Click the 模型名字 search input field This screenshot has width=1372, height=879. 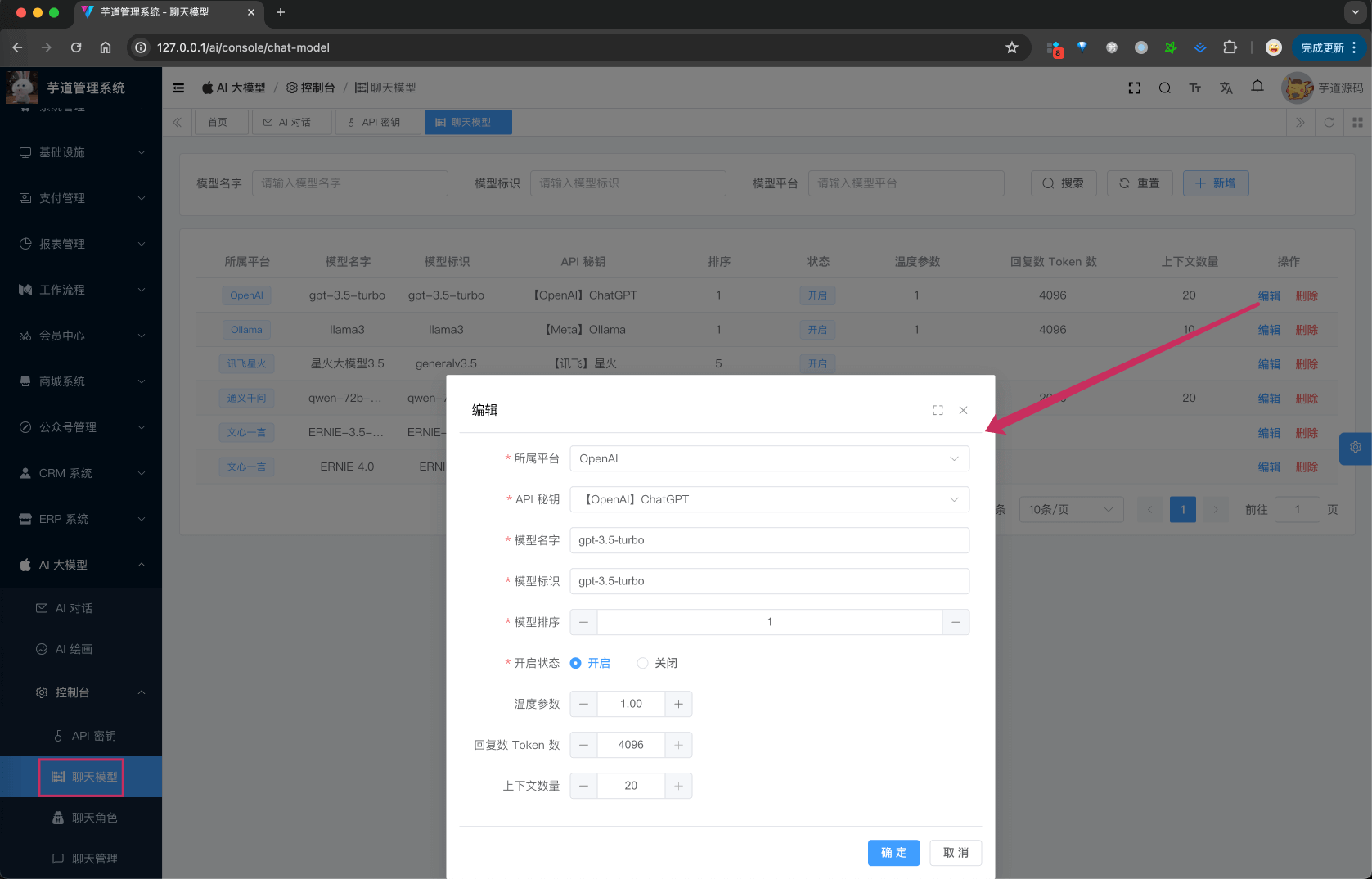[349, 183]
